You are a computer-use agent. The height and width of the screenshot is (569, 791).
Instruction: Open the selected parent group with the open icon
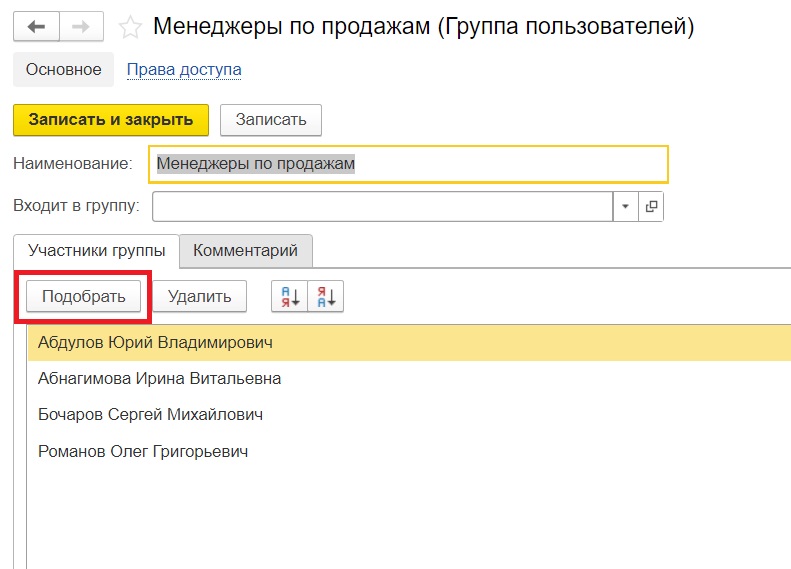pyautogui.click(x=651, y=206)
